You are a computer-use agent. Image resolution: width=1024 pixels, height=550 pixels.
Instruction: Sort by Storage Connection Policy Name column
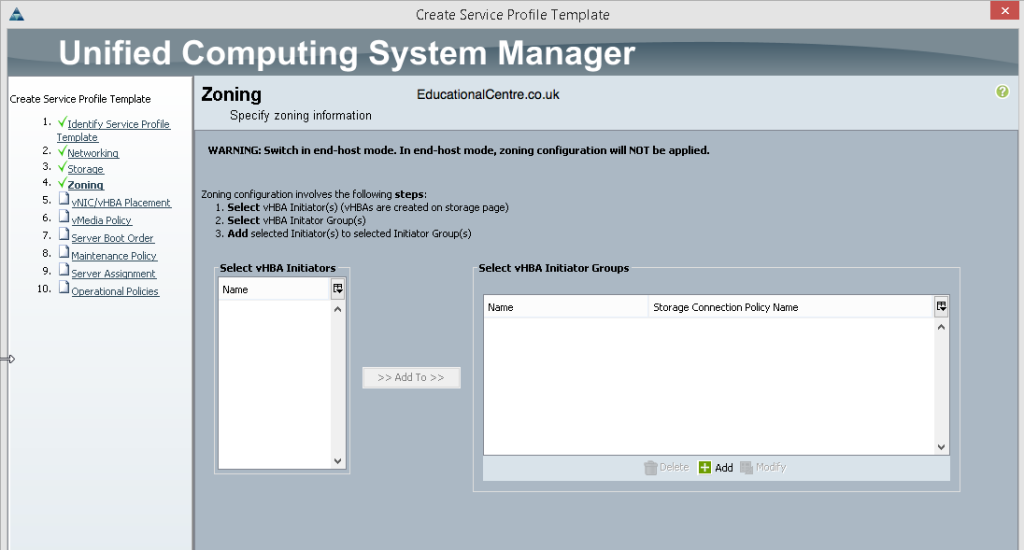(x=791, y=307)
